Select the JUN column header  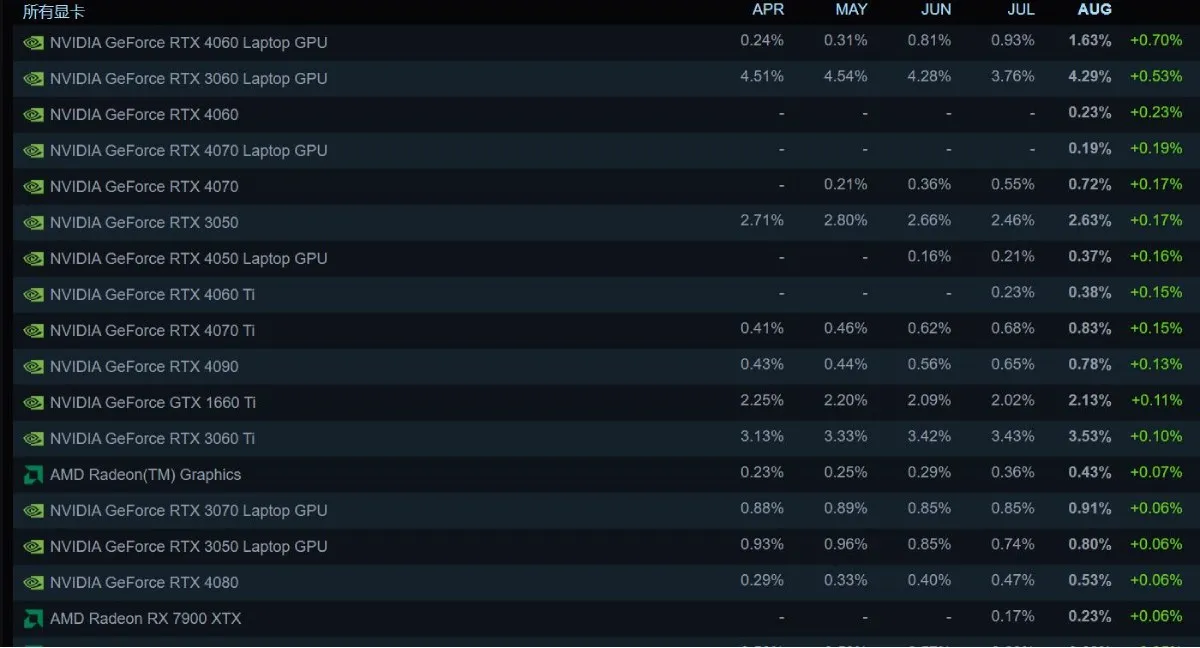pos(935,9)
